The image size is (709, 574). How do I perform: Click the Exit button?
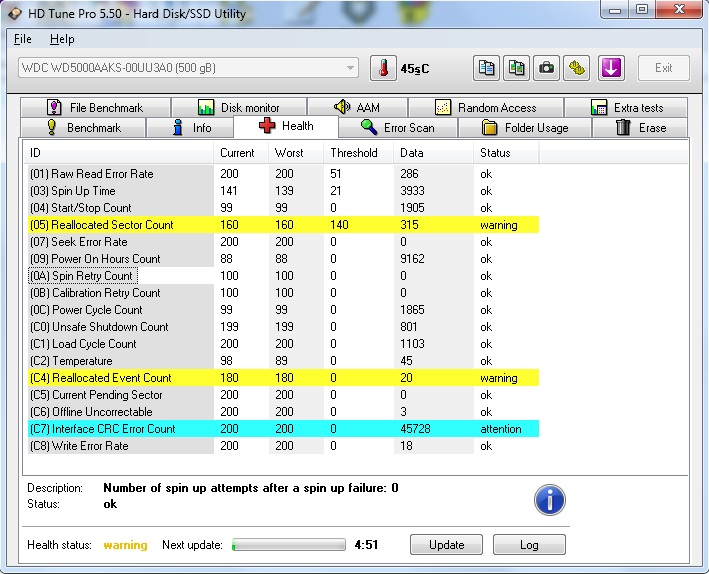click(664, 68)
